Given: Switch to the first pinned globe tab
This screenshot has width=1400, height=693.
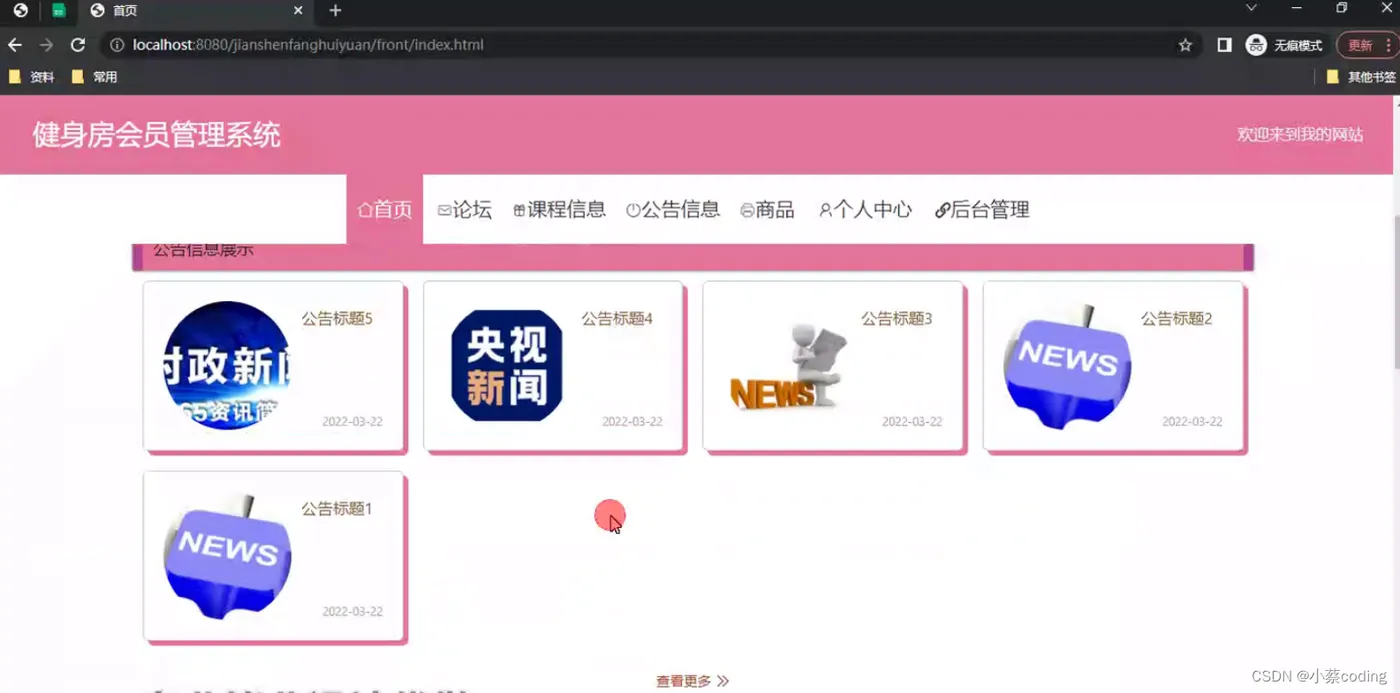Looking at the screenshot, I should pyautogui.click(x=20, y=10).
